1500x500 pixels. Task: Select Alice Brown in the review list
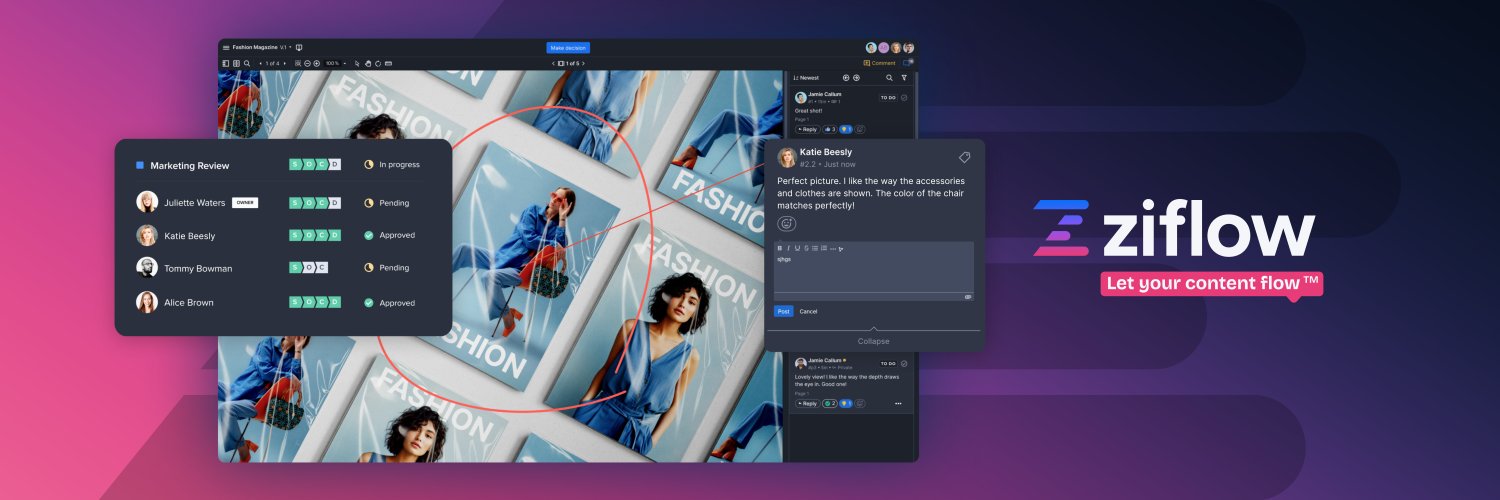(189, 302)
